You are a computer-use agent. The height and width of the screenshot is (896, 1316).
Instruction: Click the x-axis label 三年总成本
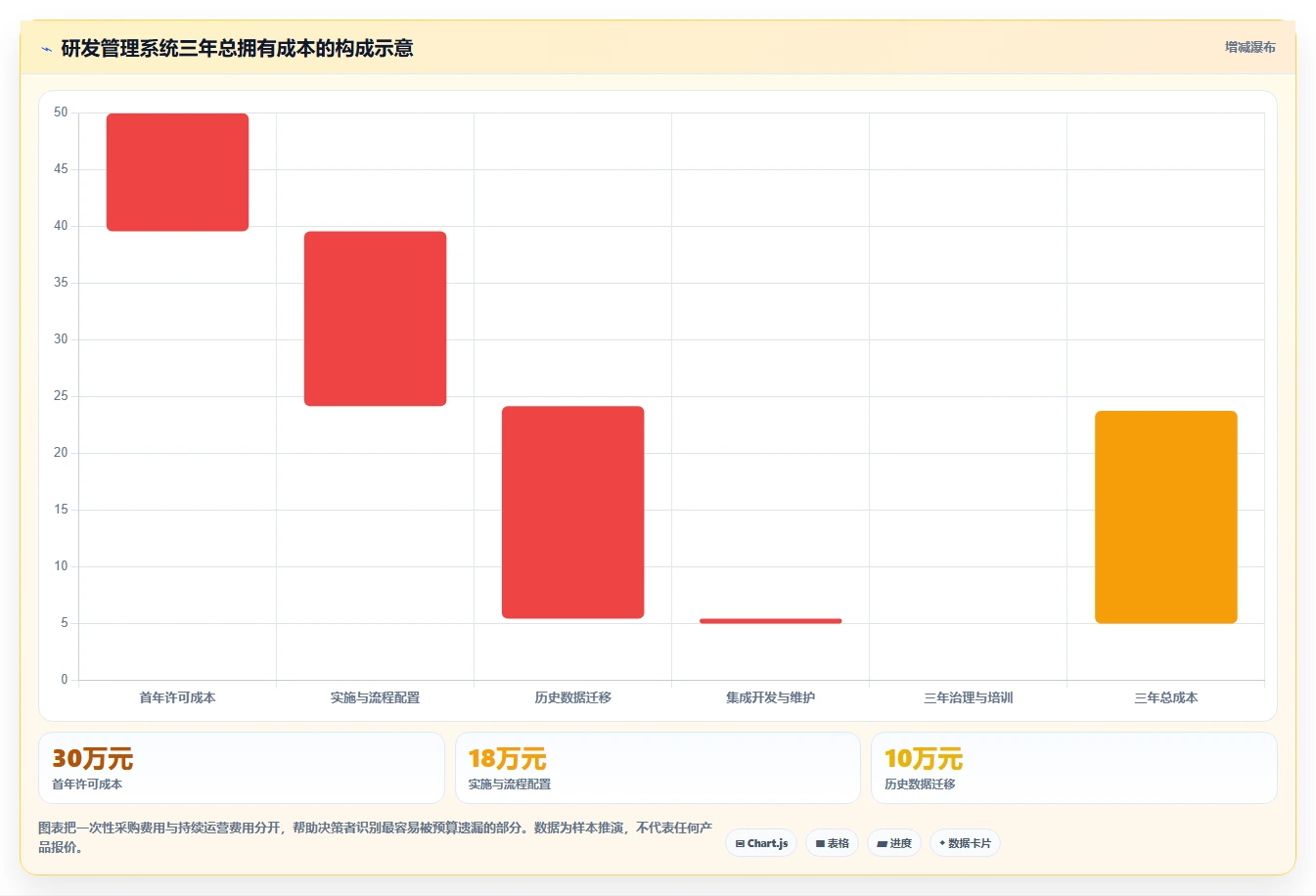click(1165, 697)
